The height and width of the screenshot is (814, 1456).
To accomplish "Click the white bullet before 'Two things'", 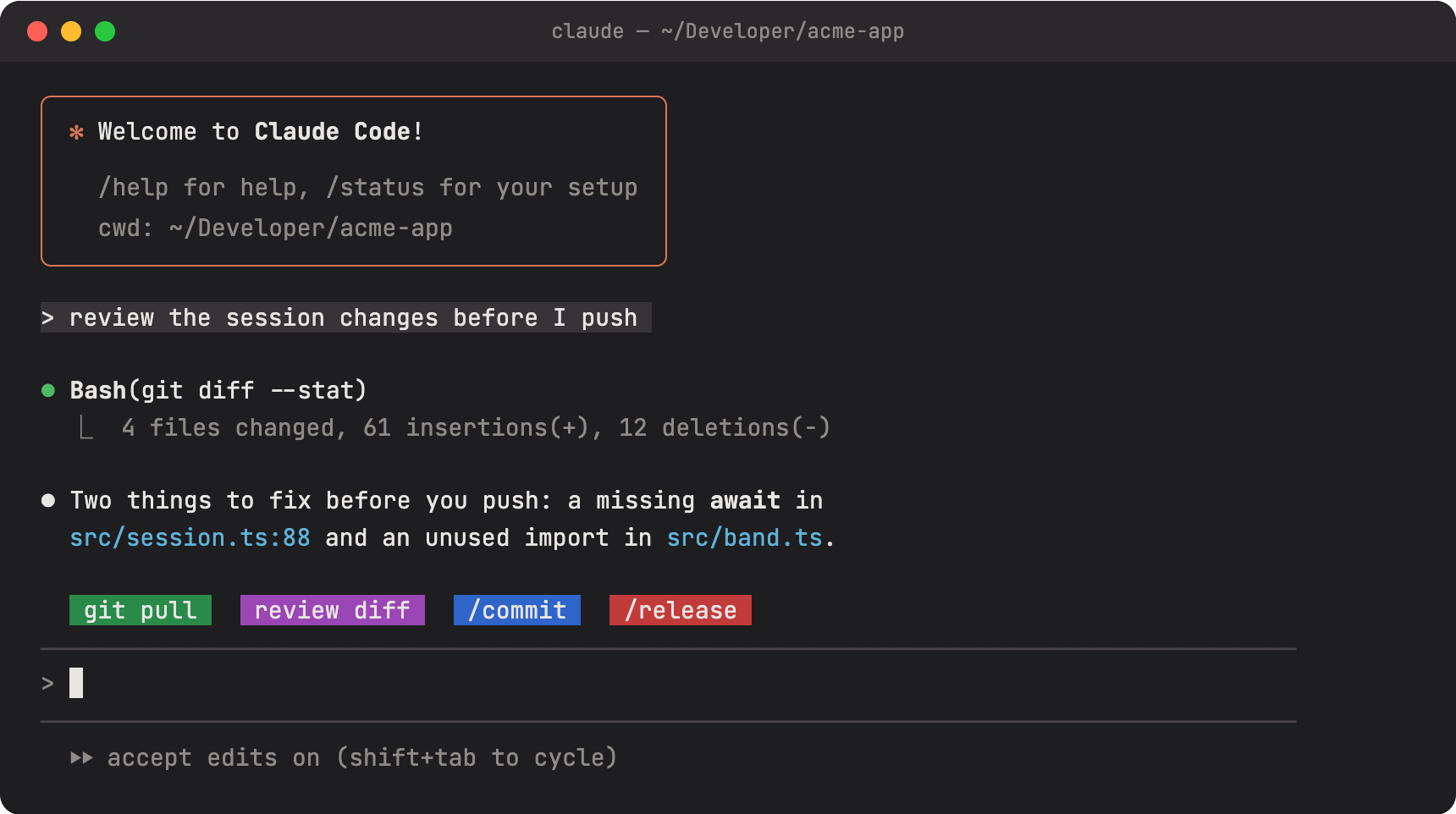I will (x=48, y=500).
